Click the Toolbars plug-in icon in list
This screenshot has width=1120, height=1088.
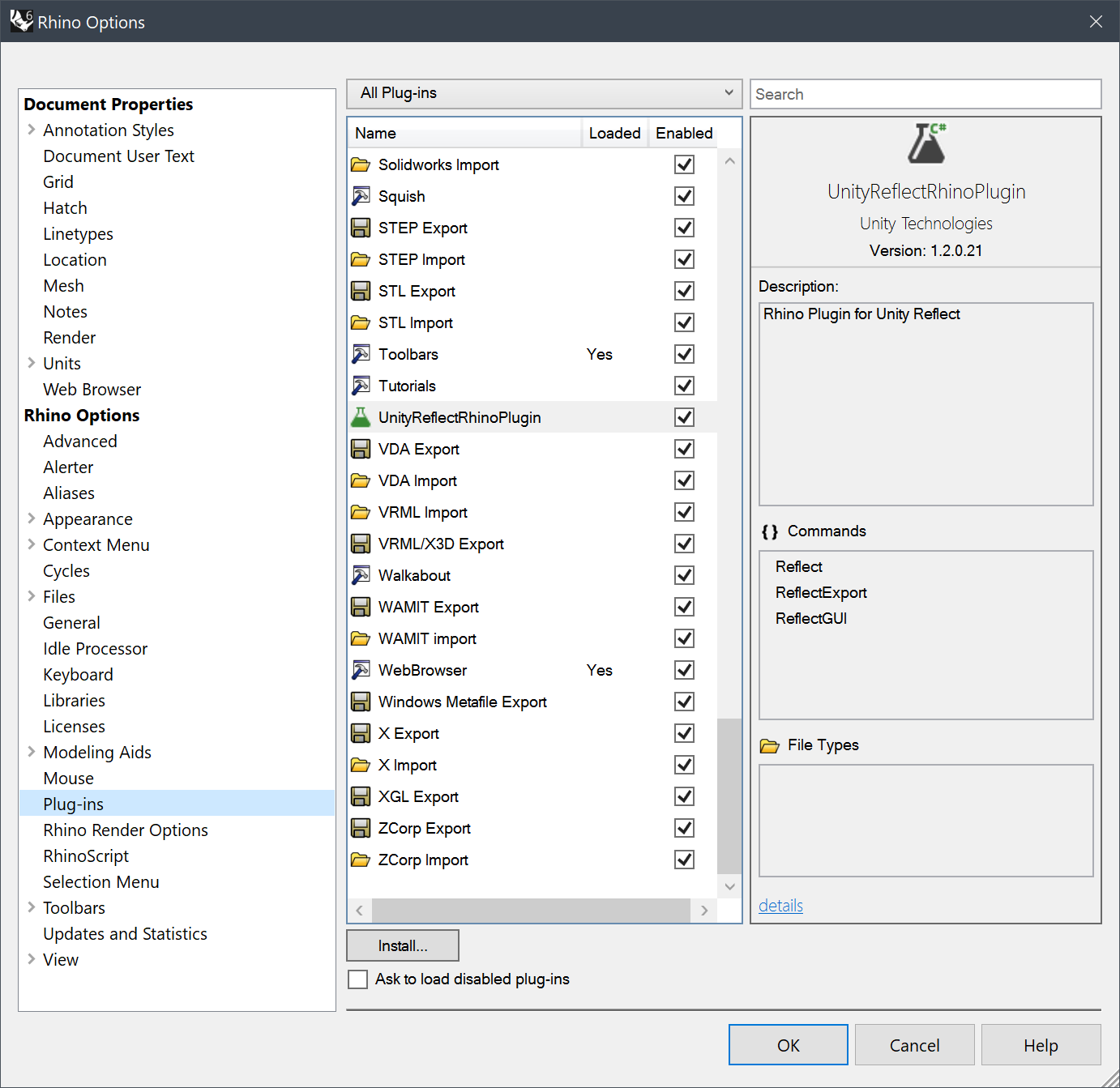(361, 354)
